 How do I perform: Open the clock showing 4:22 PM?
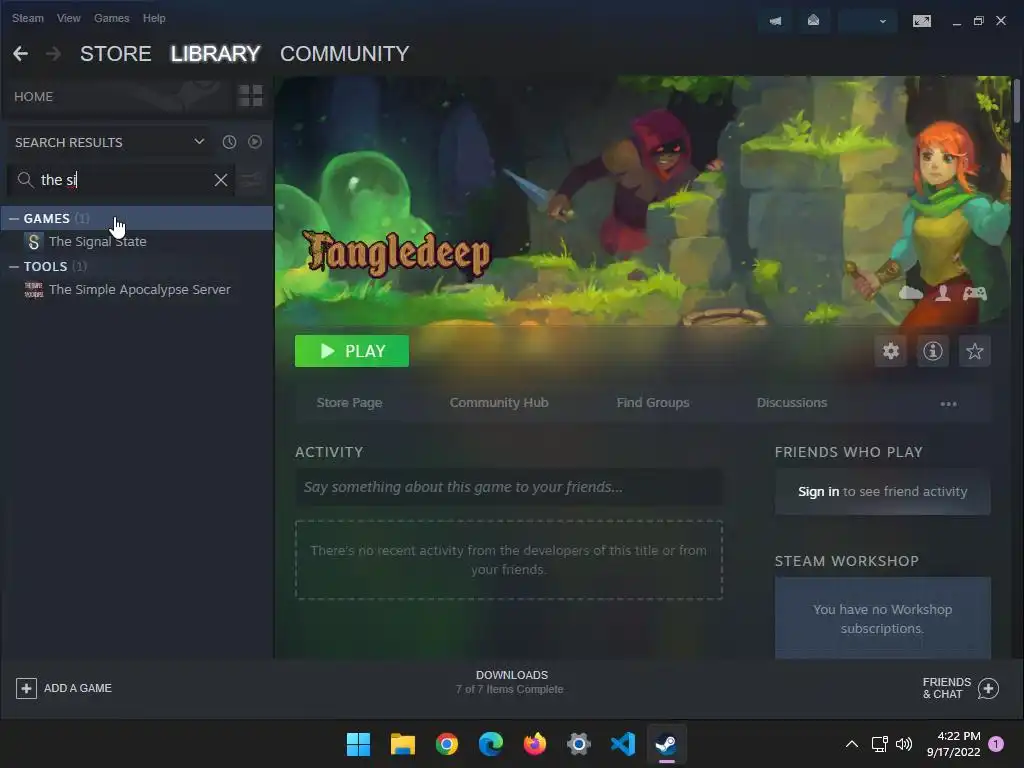coord(953,744)
